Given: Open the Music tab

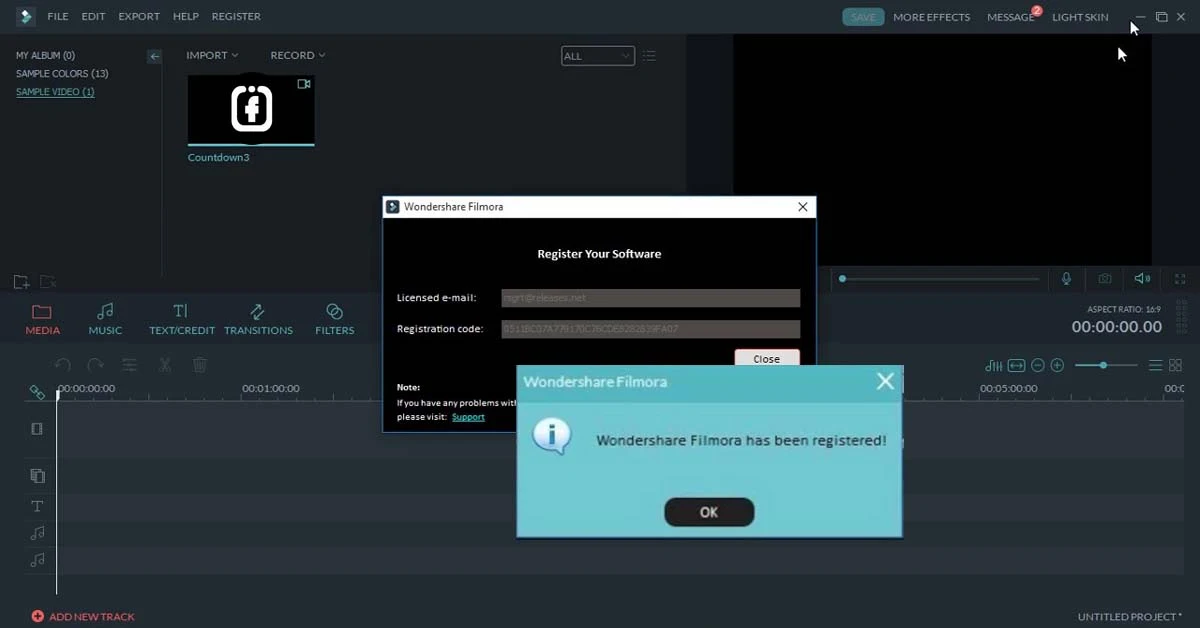Looking at the screenshot, I should pyautogui.click(x=105, y=319).
